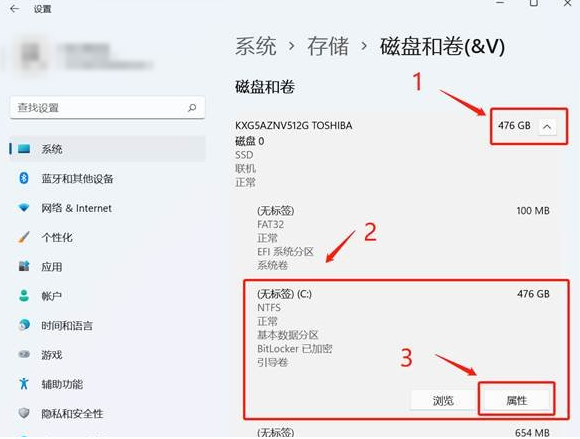Open 应用 apps icon
580x439 pixels.
(x=24, y=266)
